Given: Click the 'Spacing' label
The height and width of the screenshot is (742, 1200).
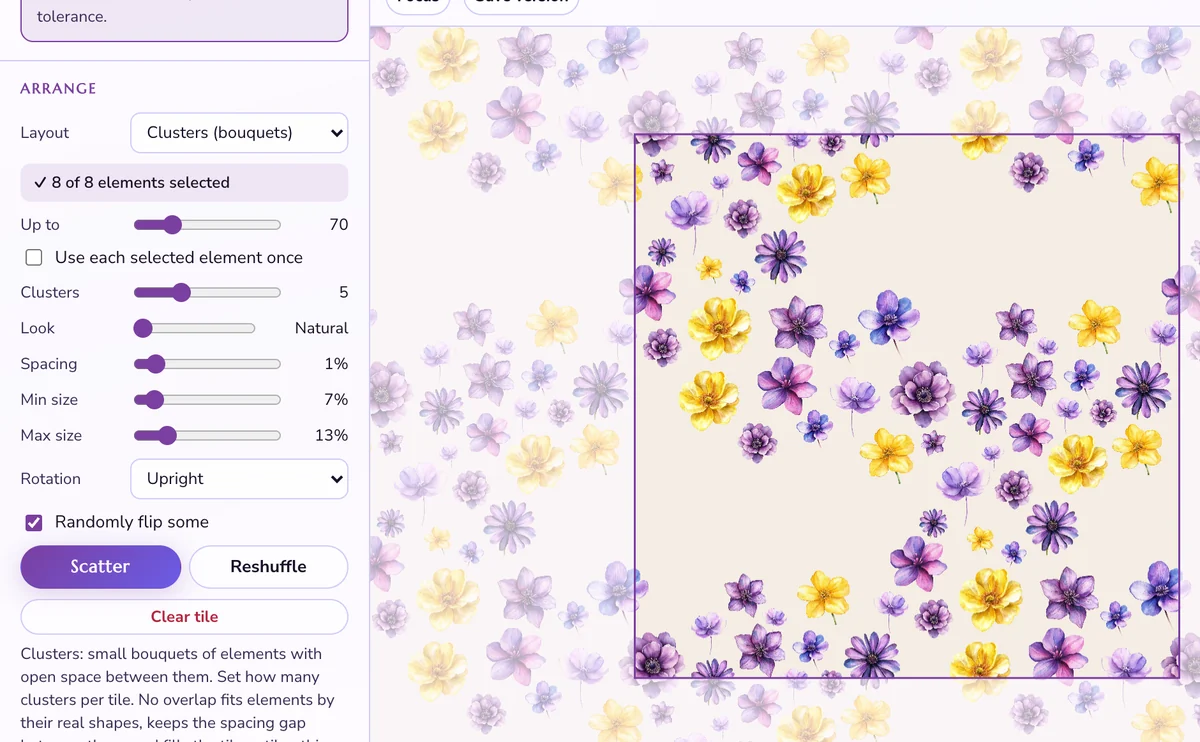Looking at the screenshot, I should [49, 365].
